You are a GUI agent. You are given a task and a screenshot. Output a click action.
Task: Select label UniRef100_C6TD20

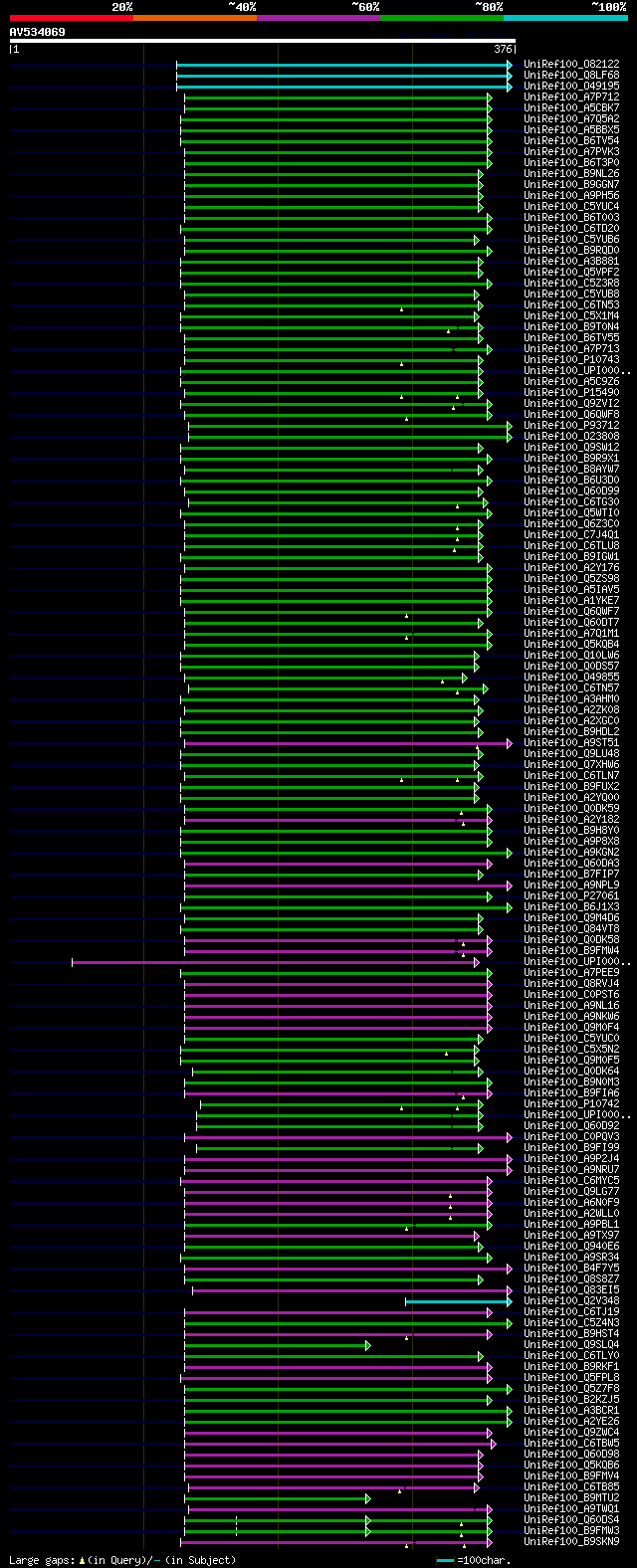pos(571,228)
